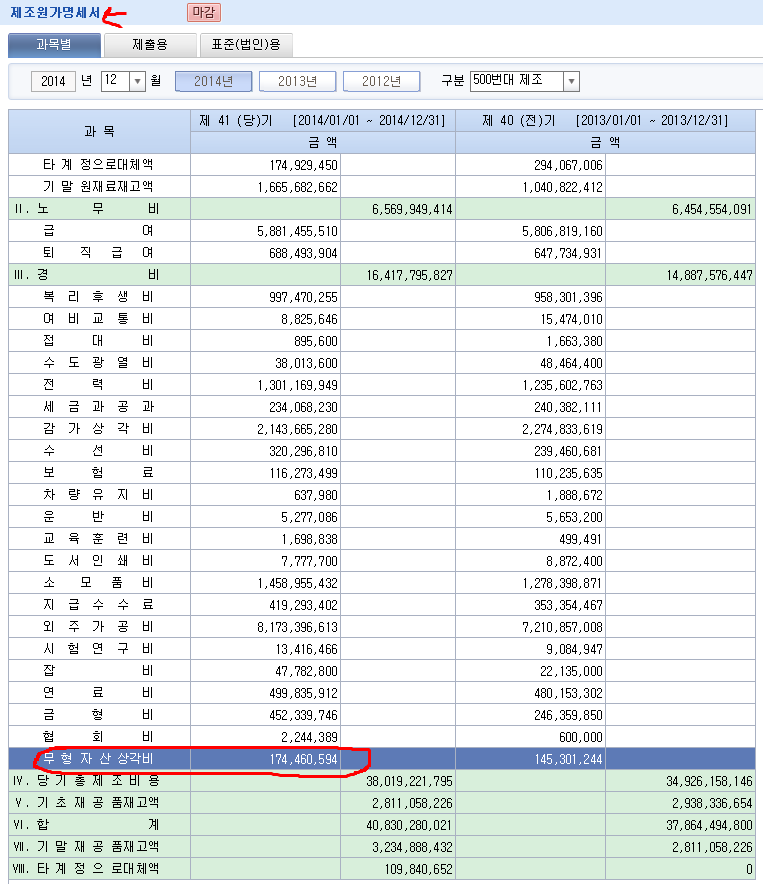Select the 교 육 훈 련 비 row label
The image size is (763, 884).
click(98, 538)
